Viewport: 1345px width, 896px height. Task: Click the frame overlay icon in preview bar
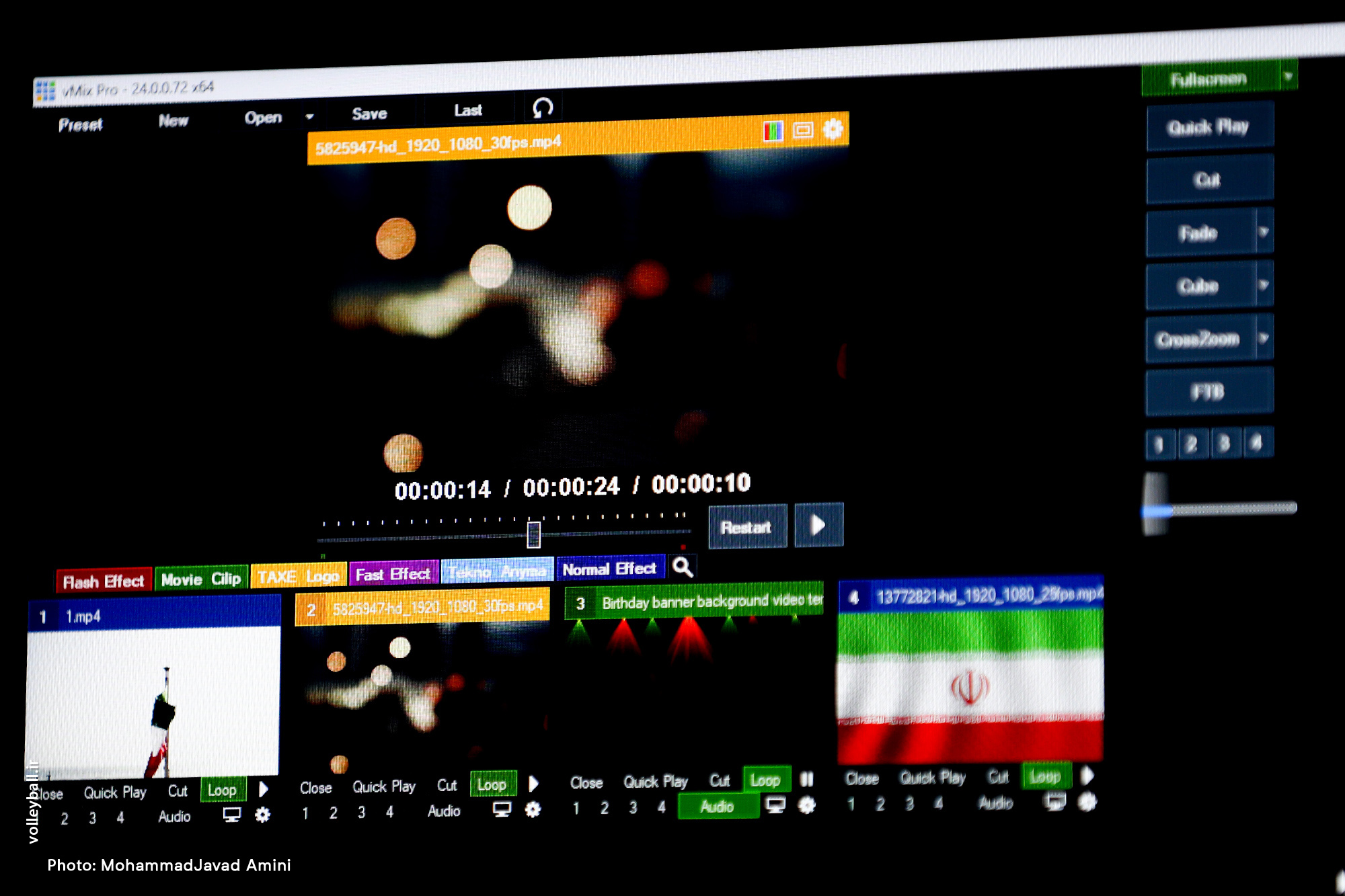coord(803,130)
